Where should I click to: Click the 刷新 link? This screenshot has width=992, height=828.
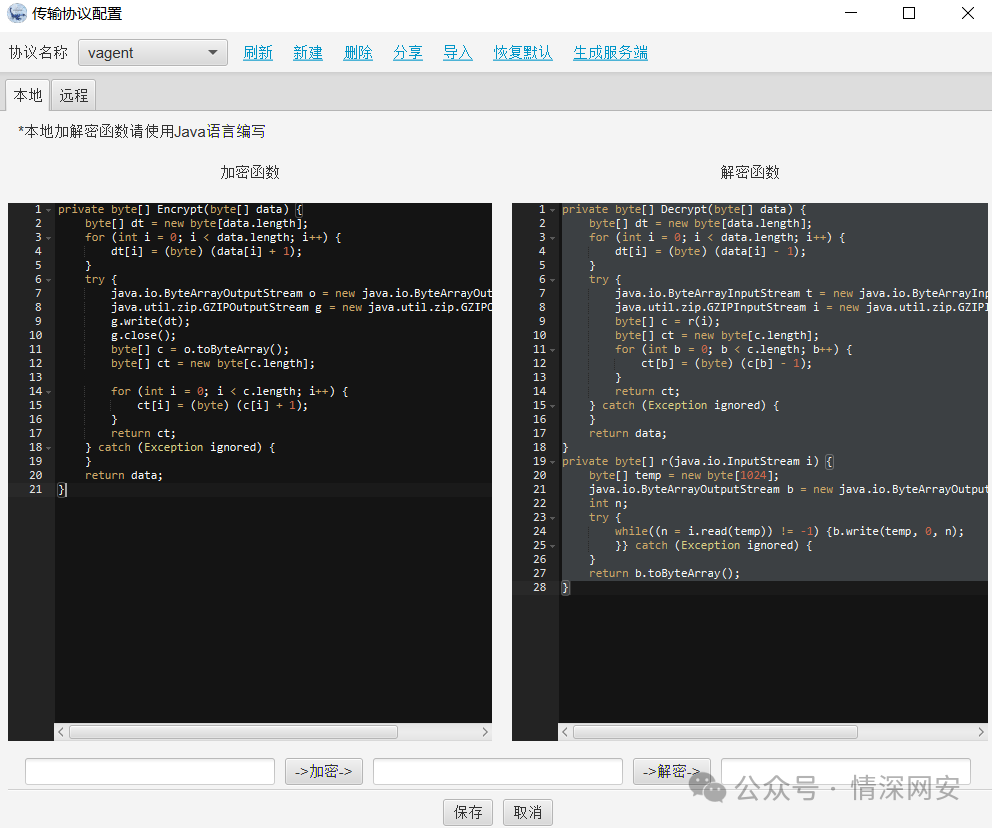(x=258, y=53)
